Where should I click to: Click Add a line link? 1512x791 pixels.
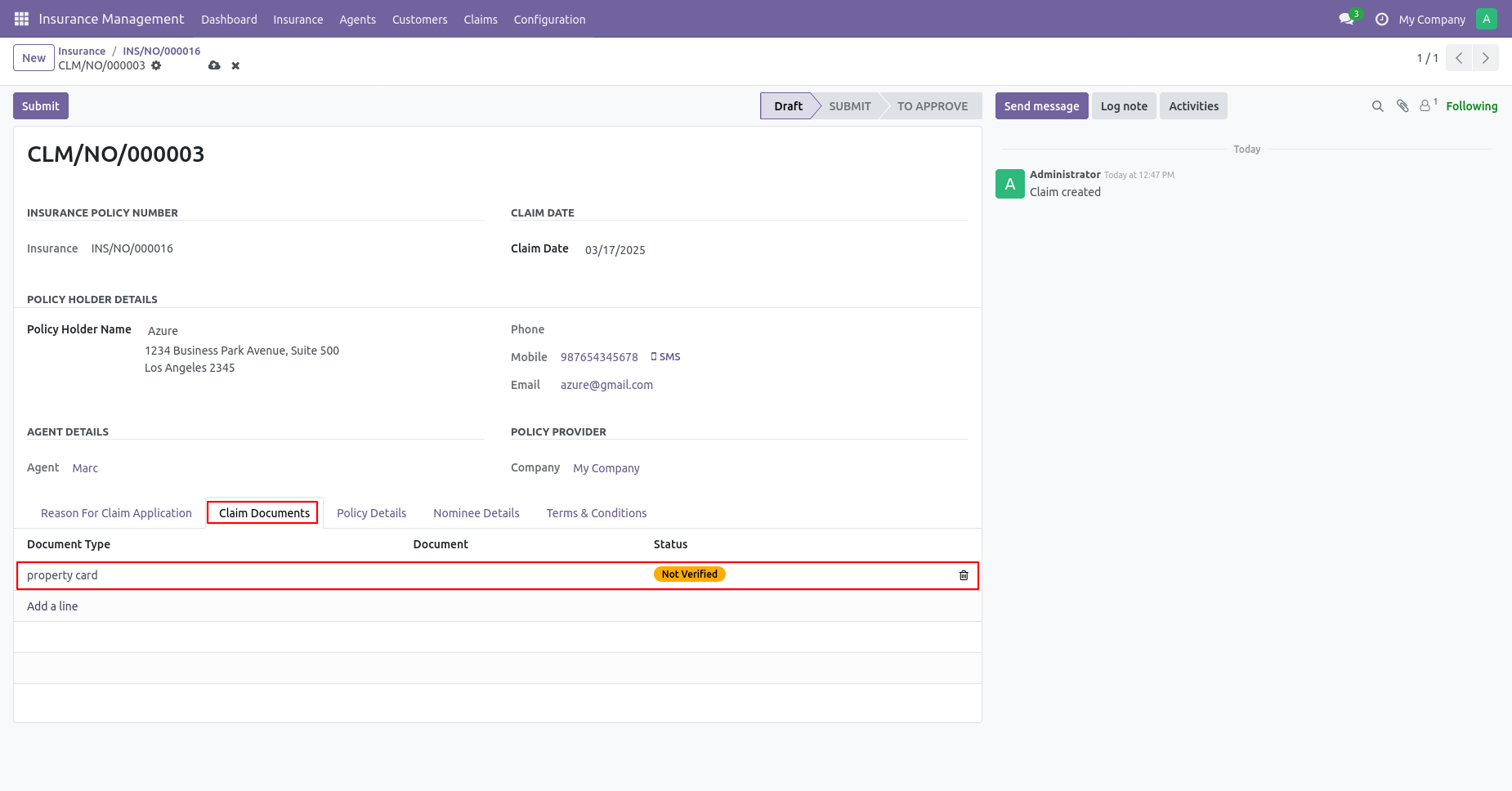52,606
